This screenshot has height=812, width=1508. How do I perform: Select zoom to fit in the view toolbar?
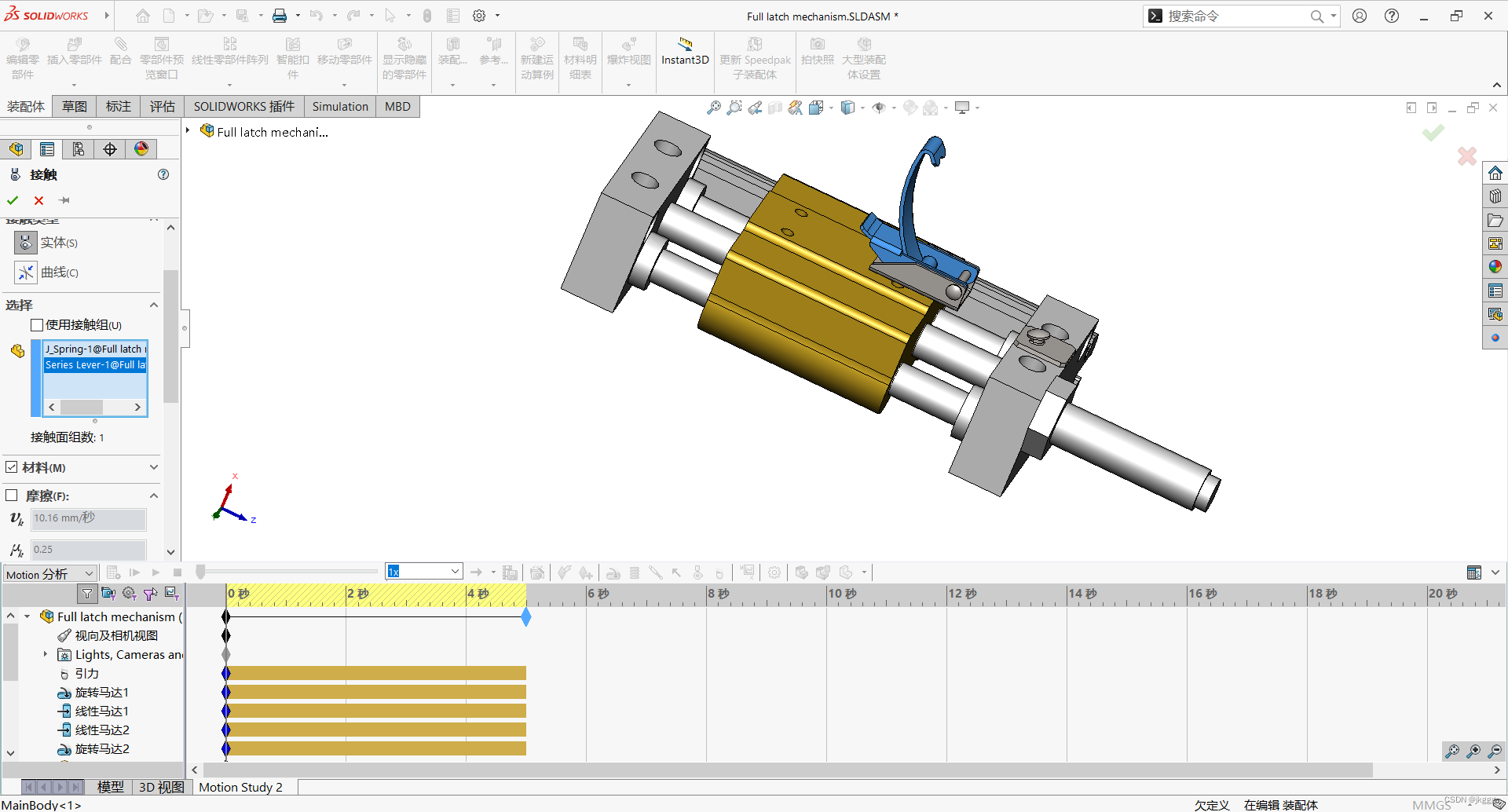coord(714,108)
